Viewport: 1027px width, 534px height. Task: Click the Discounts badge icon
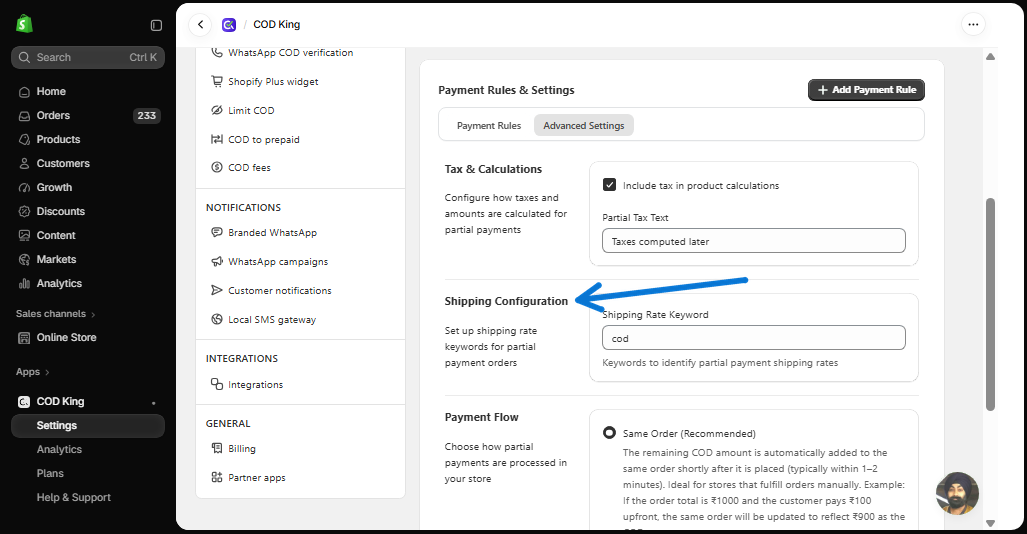tap(24, 212)
